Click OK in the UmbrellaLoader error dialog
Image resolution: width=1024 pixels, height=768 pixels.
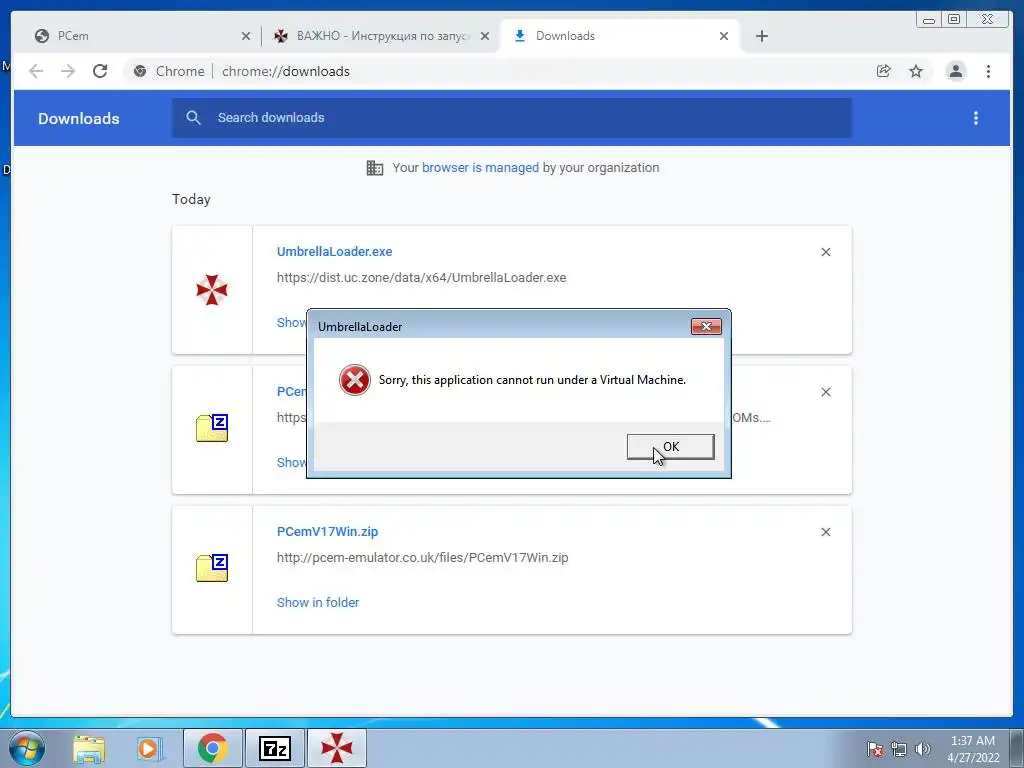[x=670, y=447]
